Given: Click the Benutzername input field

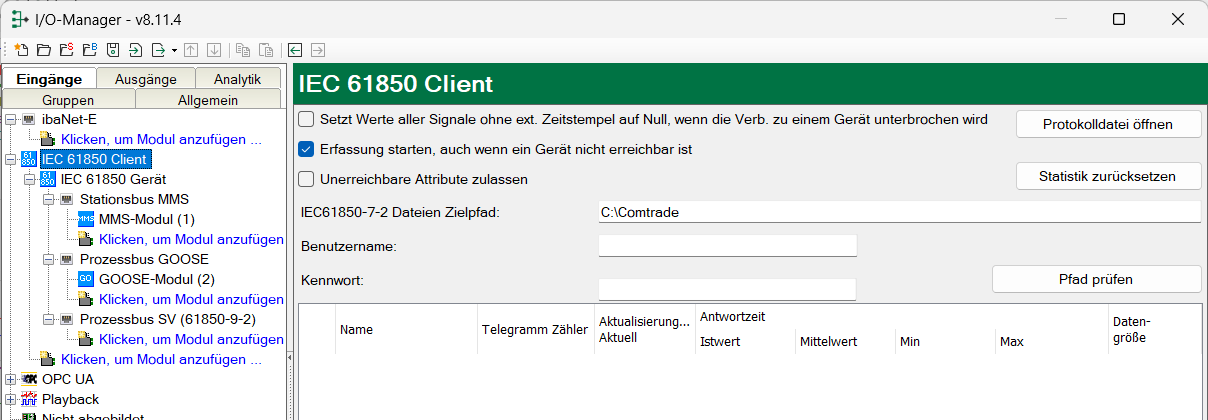Looking at the screenshot, I should click(727, 246).
